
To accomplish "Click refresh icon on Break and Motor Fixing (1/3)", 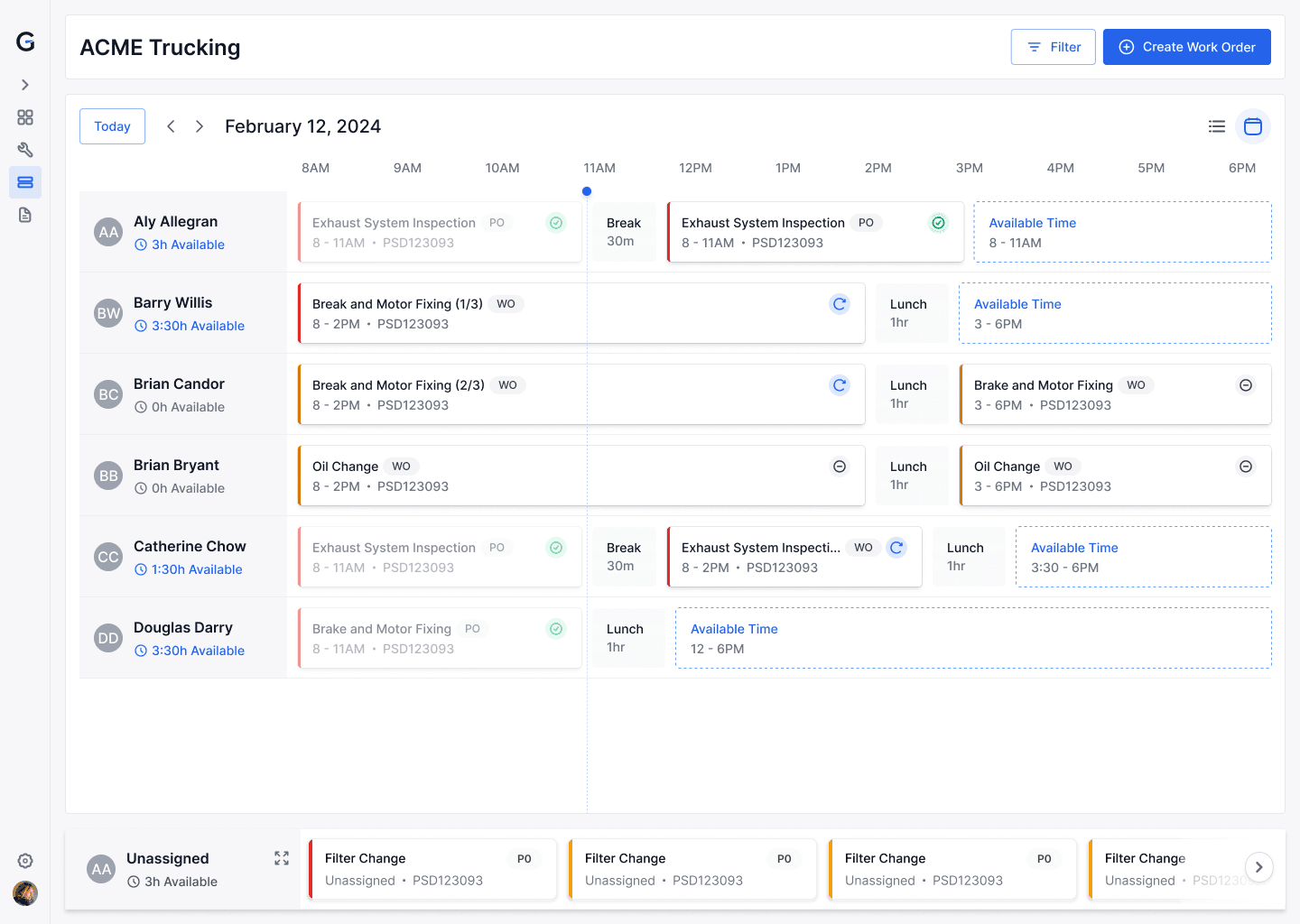I will (x=840, y=304).
